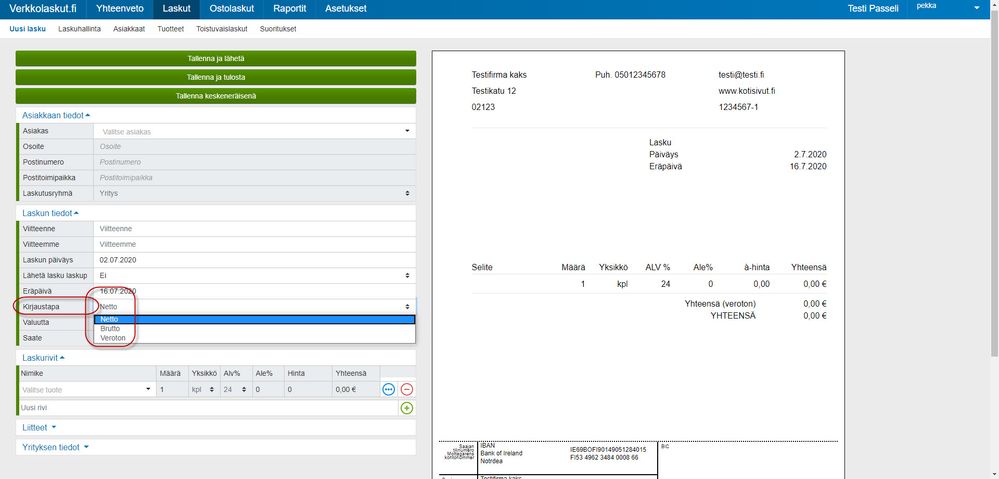Focus the Postinumero field
The width and height of the screenshot is (999, 479).
(x=254, y=162)
